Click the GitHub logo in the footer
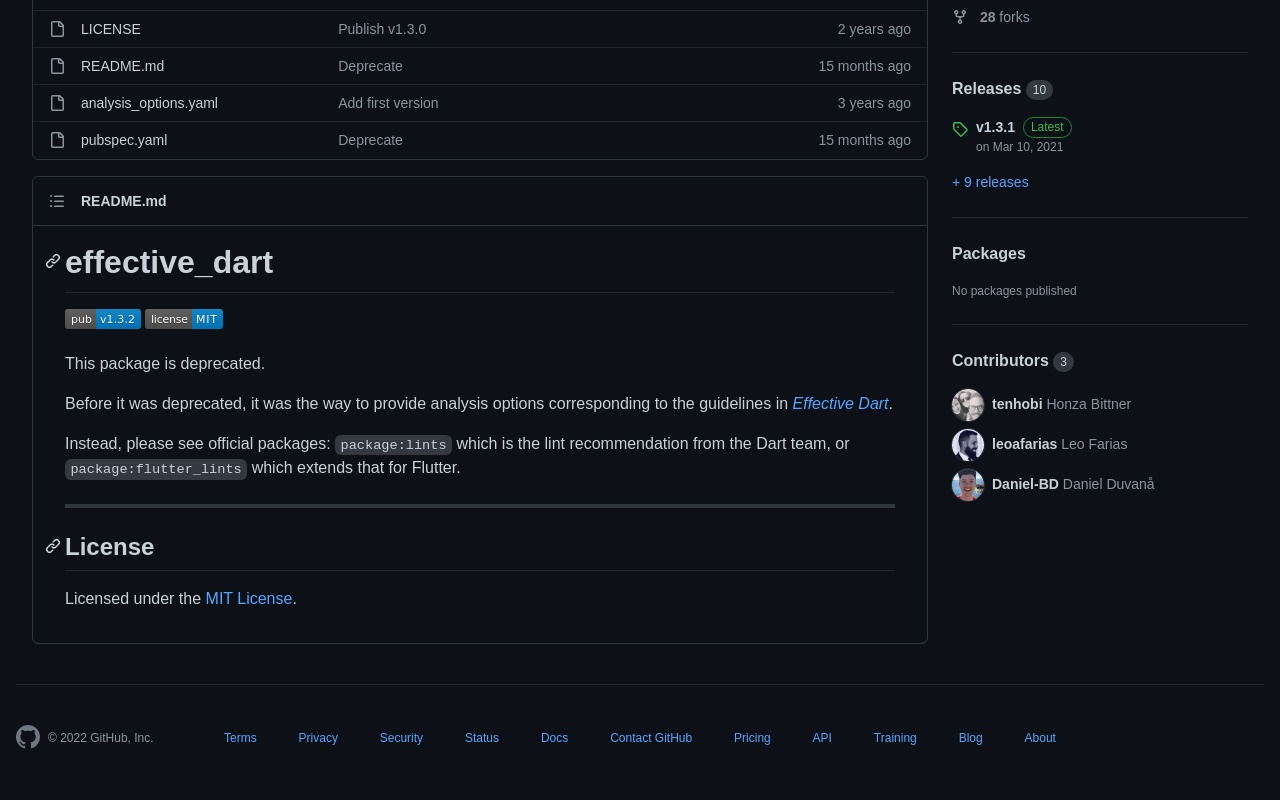The width and height of the screenshot is (1280, 800). 28,737
